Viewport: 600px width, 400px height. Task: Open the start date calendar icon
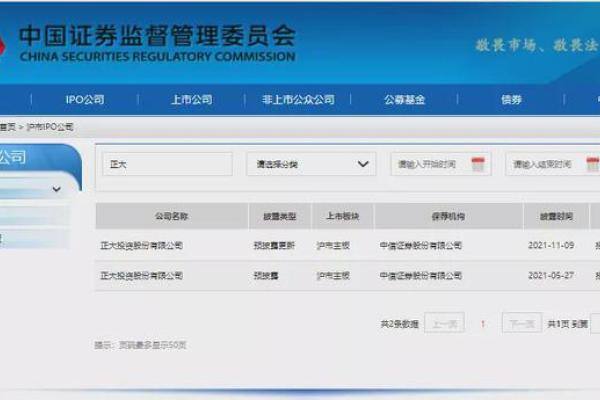pyautogui.click(x=478, y=164)
